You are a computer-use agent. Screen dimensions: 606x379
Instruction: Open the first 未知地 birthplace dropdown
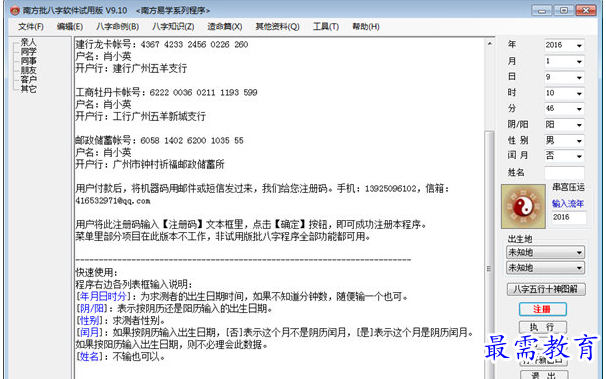pyautogui.click(x=545, y=252)
